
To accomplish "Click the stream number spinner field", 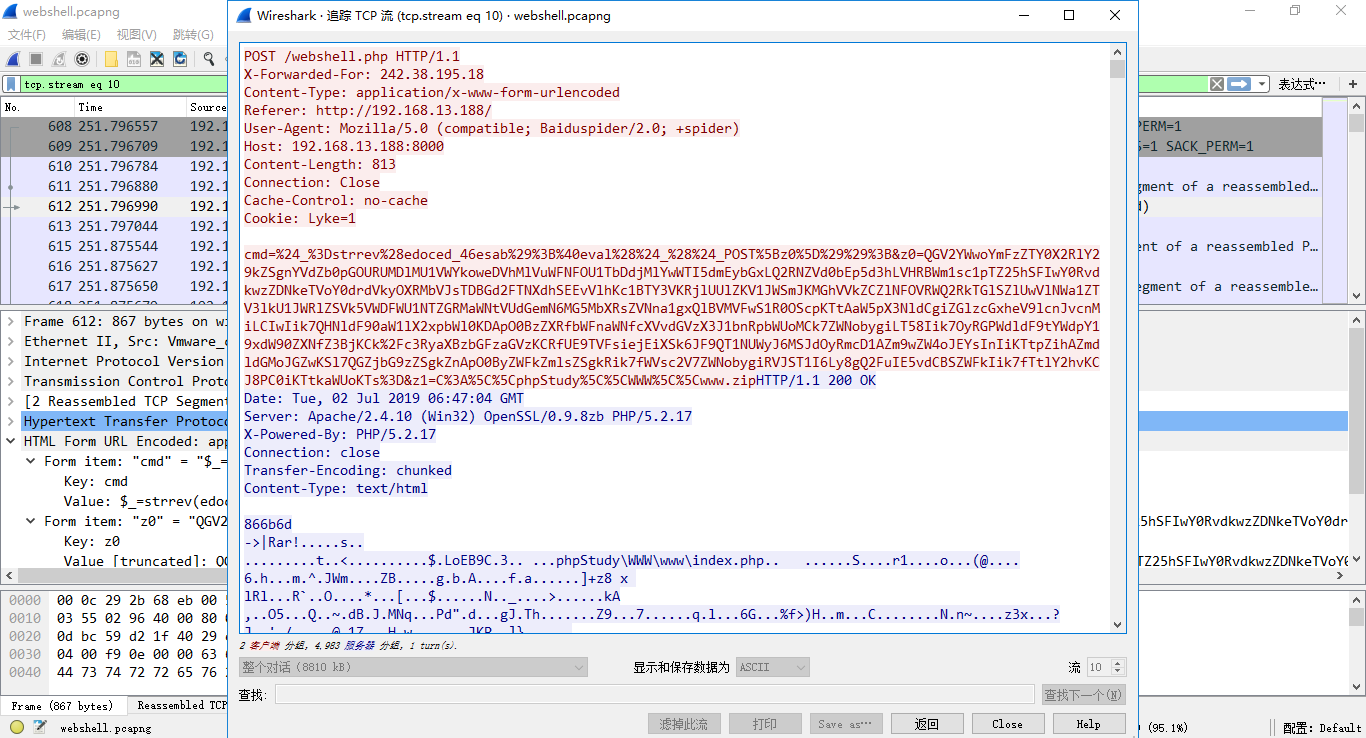I will coord(1106,667).
